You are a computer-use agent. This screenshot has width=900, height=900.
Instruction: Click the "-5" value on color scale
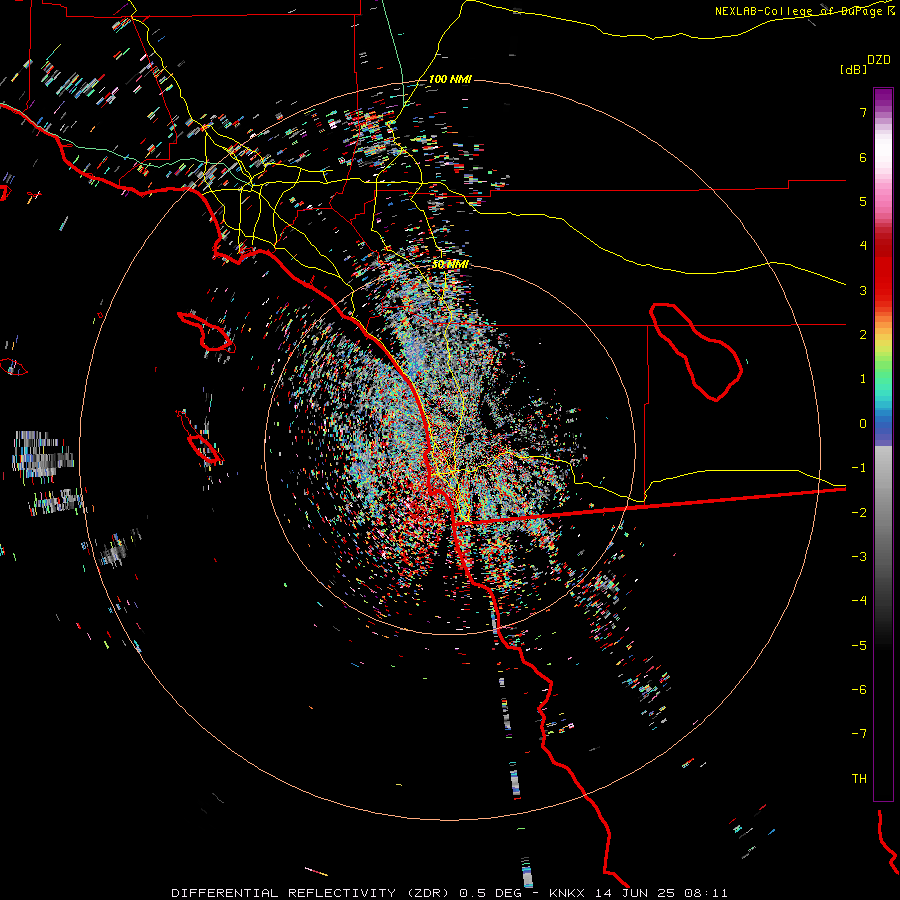[859, 646]
